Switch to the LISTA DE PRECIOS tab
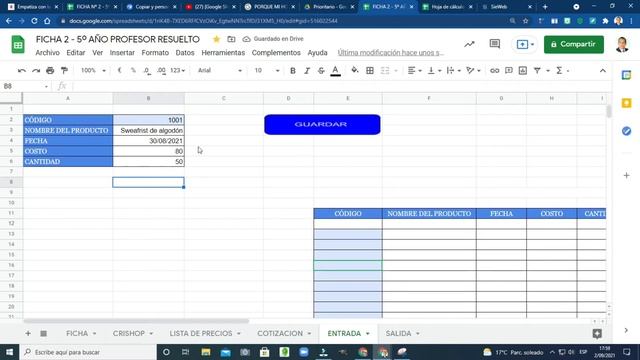The height and width of the screenshot is (360, 640). click(x=201, y=333)
